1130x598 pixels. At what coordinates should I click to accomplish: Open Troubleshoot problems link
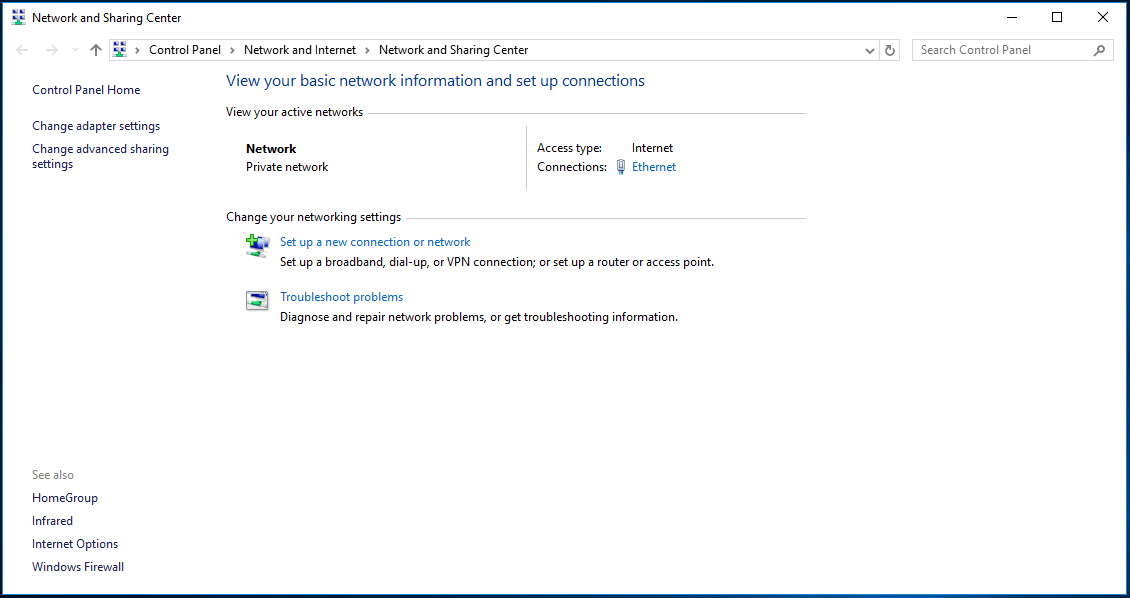click(342, 297)
